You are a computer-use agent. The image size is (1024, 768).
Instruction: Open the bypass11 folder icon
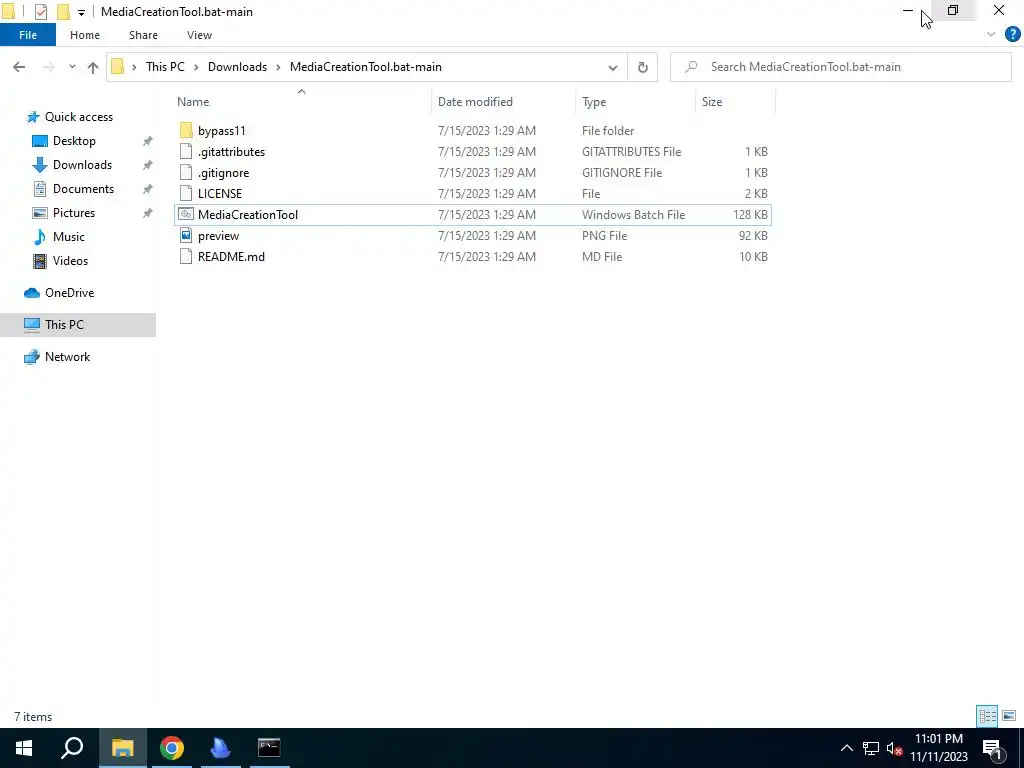(x=186, y=131)
